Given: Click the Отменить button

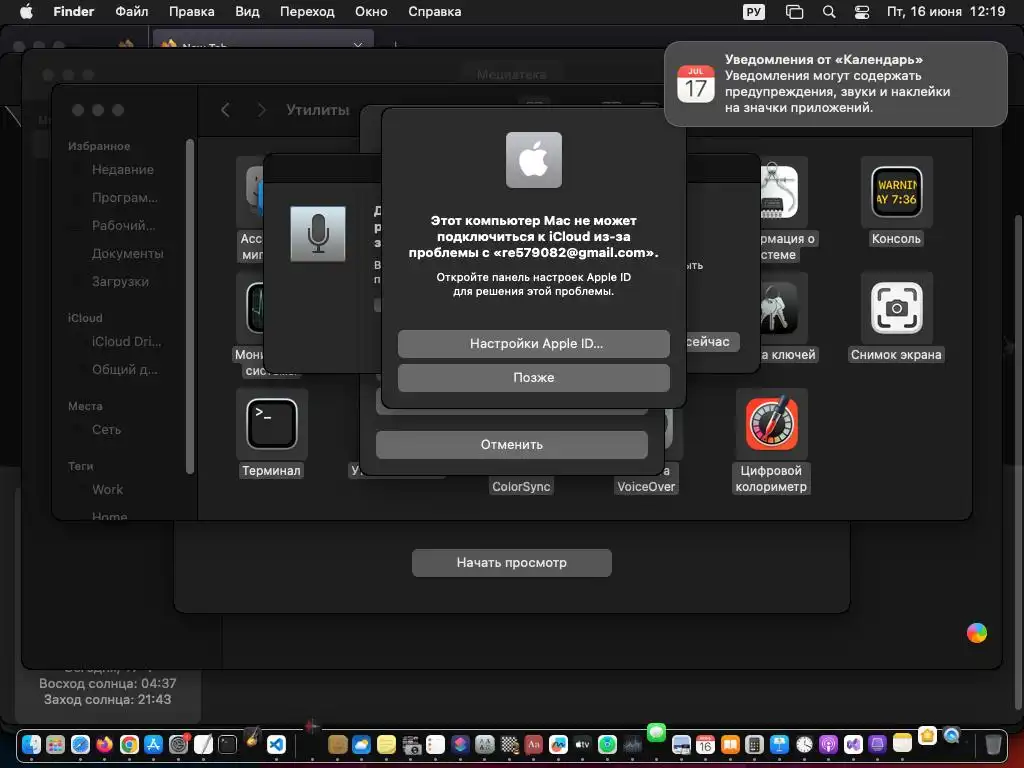Looking at the screenshot, I should [511, 445].
